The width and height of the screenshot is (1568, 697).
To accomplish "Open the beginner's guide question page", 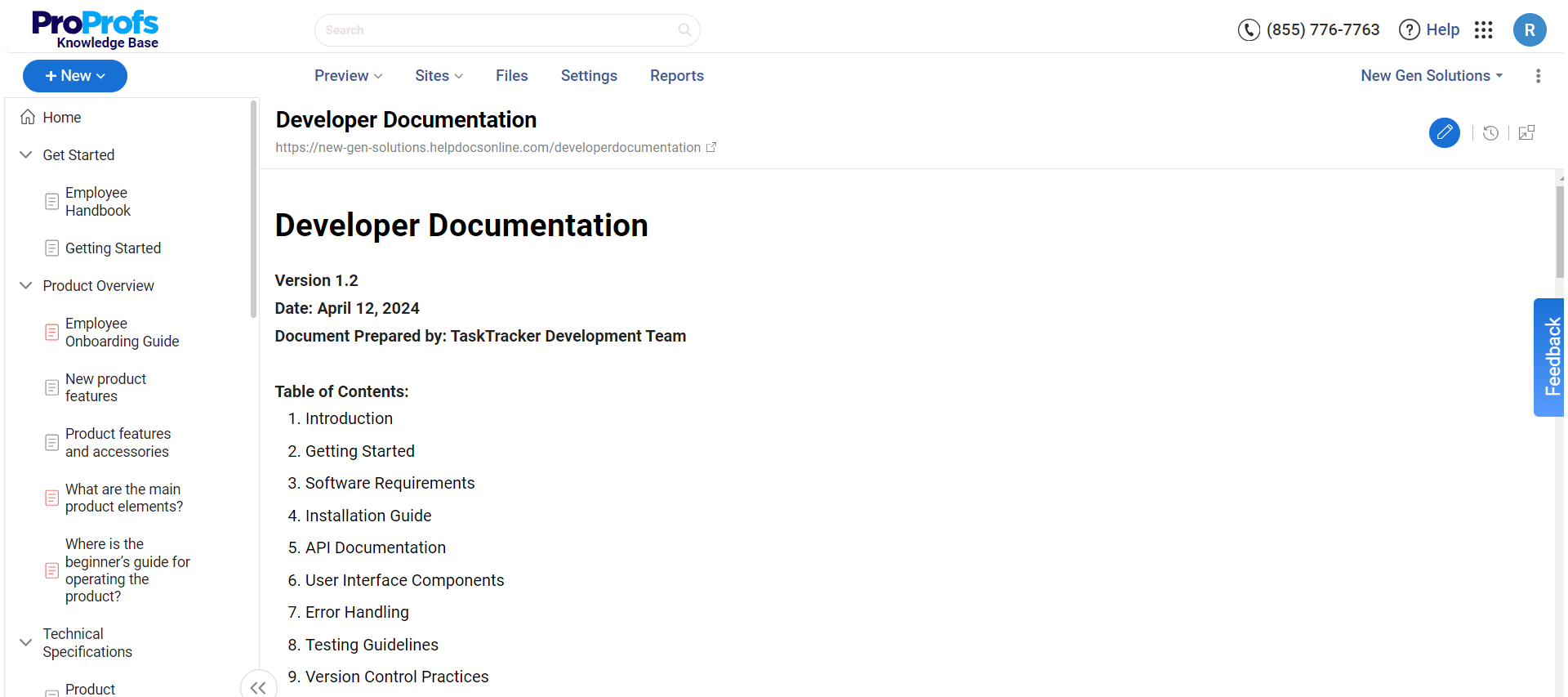I will click(127, 570).
